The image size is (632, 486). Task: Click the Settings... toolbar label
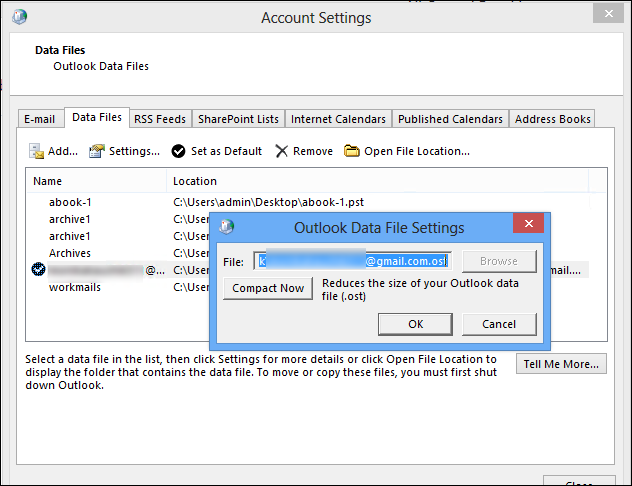coord(134,151)
